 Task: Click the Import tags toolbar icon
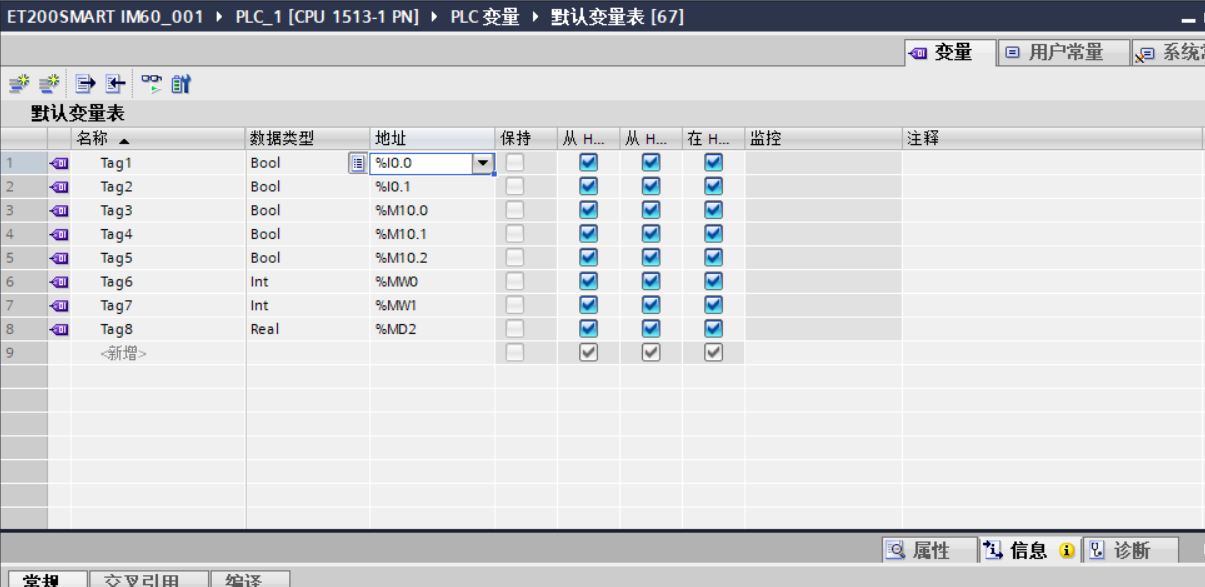pyautogui.click(x=116, y=84)
